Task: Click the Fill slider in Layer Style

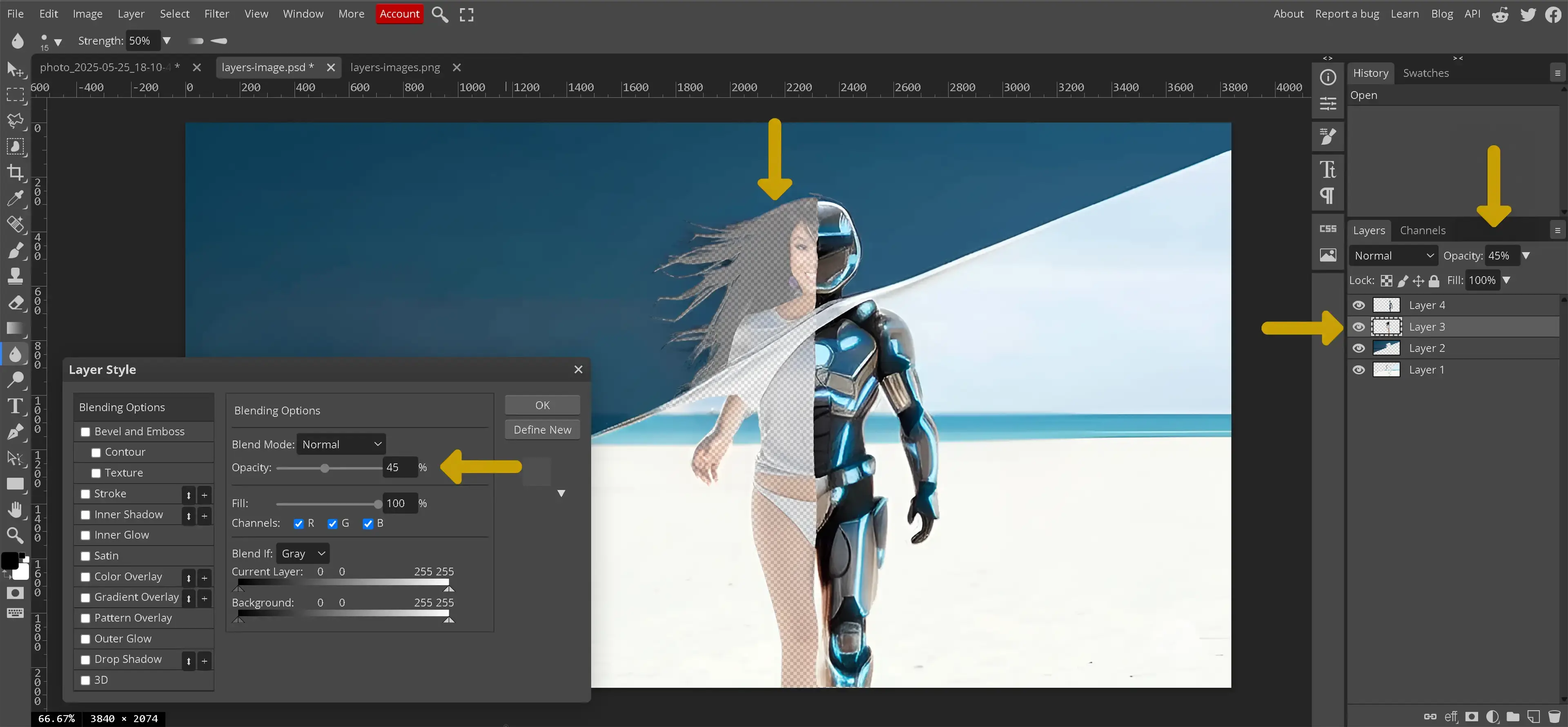Action: coord(329,504)
